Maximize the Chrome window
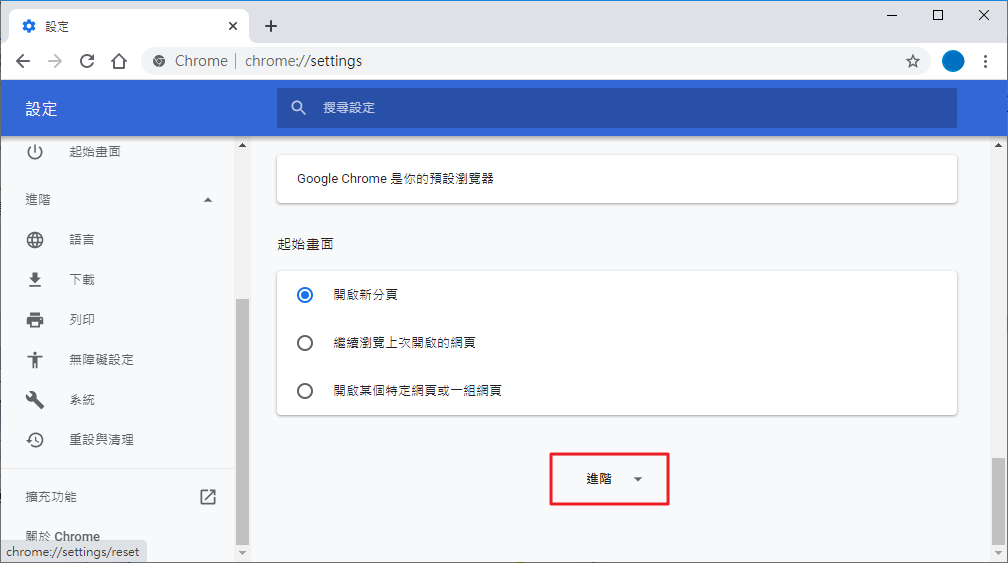 click(x=938, y=15)
